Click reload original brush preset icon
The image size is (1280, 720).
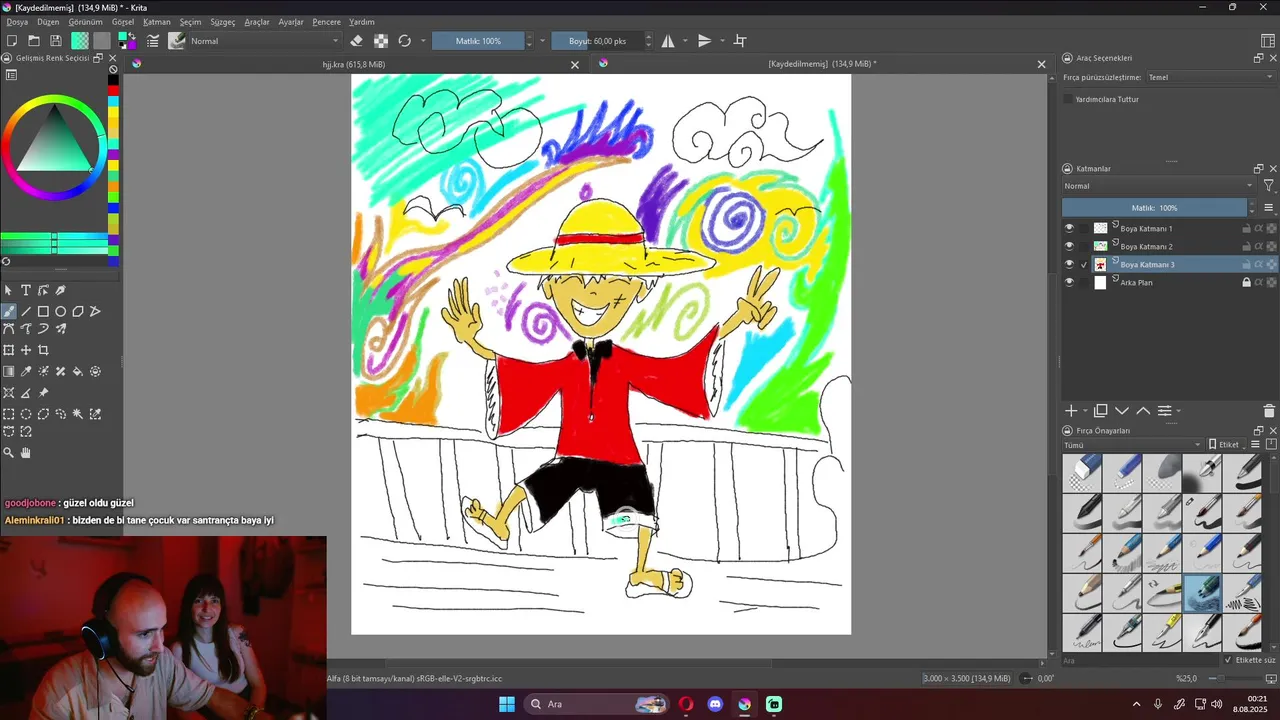[x=405, y=41]
